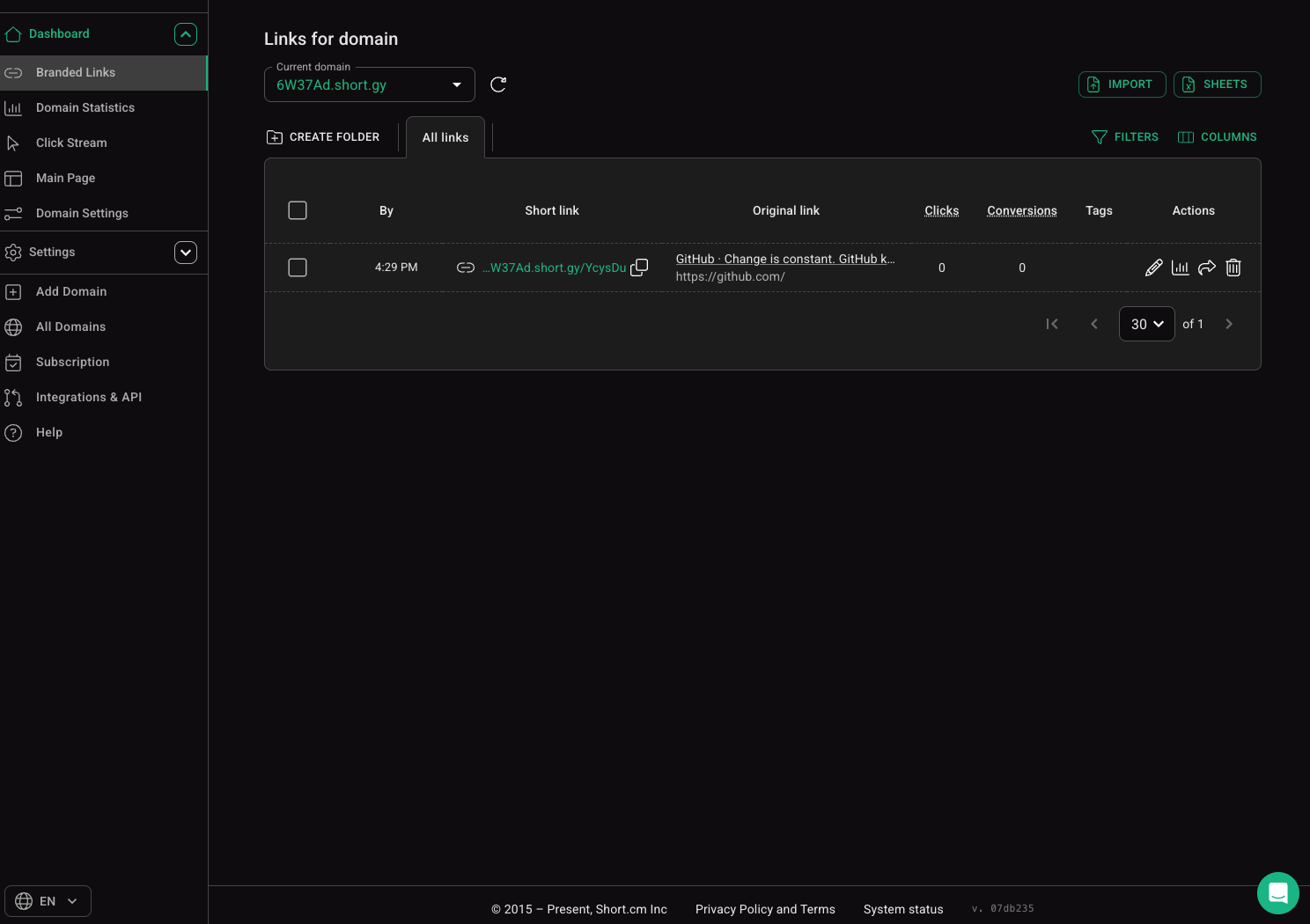
Task: Go to first page with pagination arrow
Action: pos(1052,324)
